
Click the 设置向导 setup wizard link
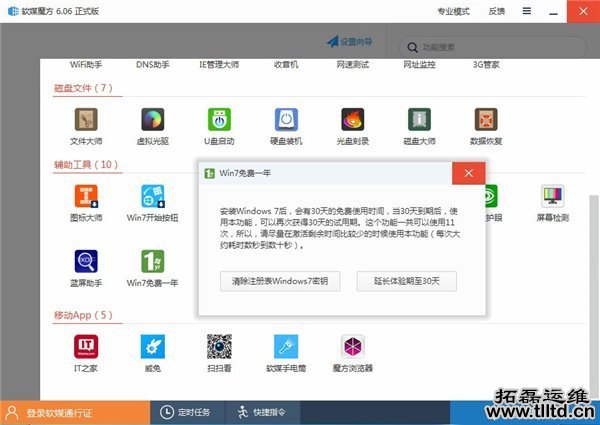click(349, 41)
